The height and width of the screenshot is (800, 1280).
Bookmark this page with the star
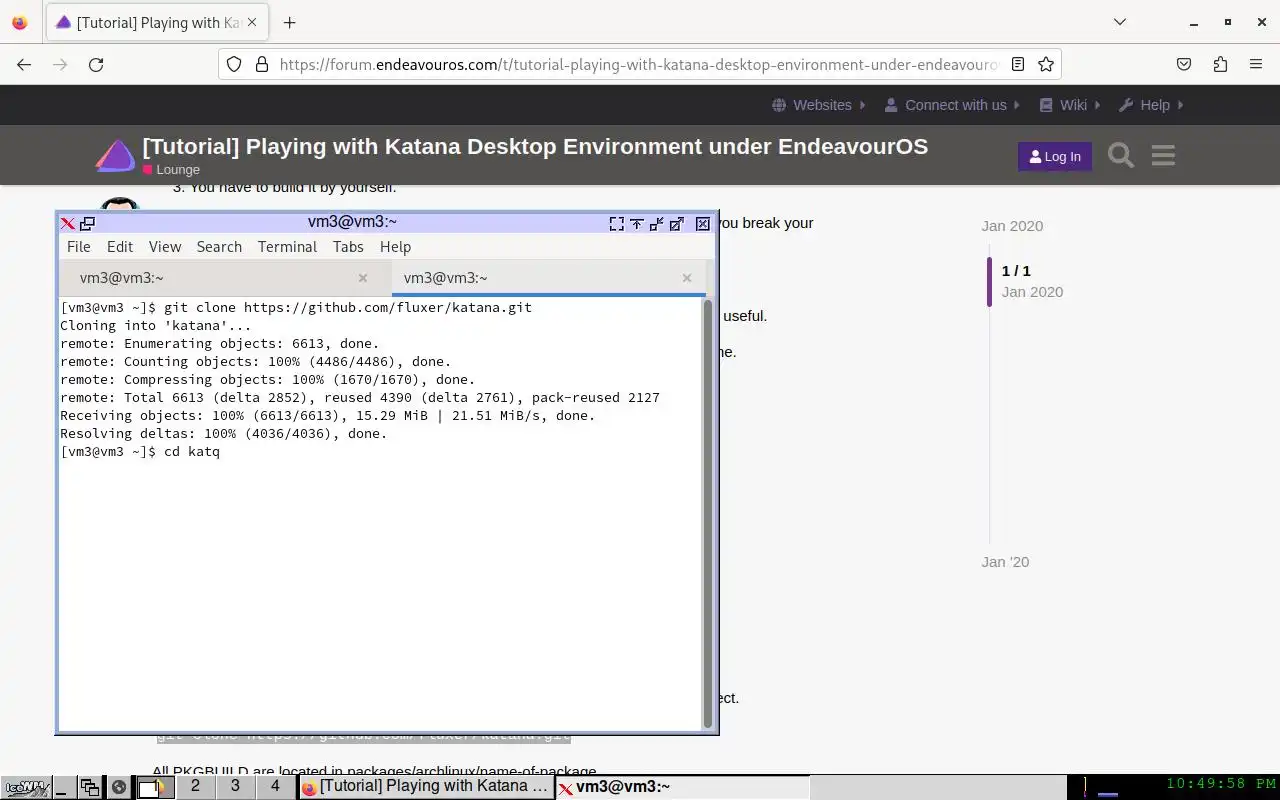[1046, 64]
